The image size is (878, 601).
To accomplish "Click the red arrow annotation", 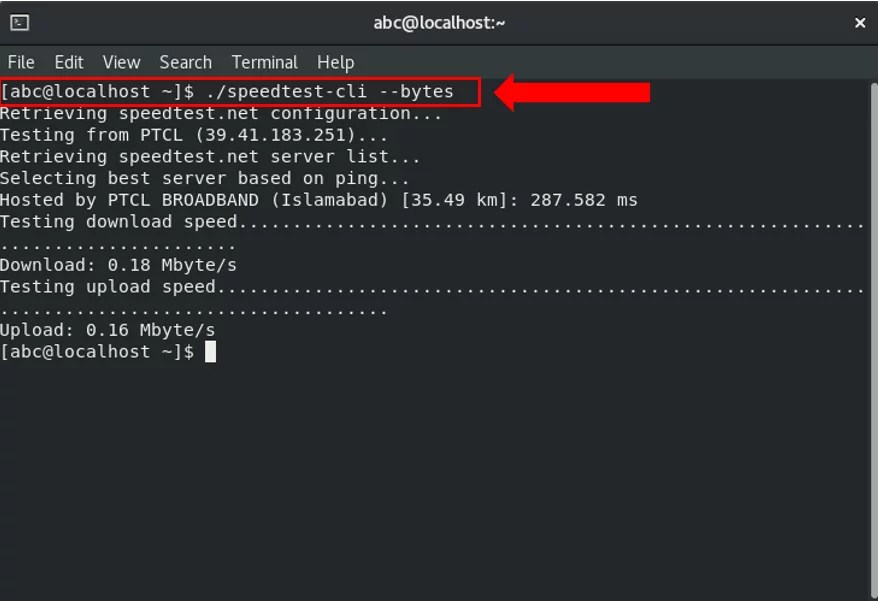I will (572, 92).
